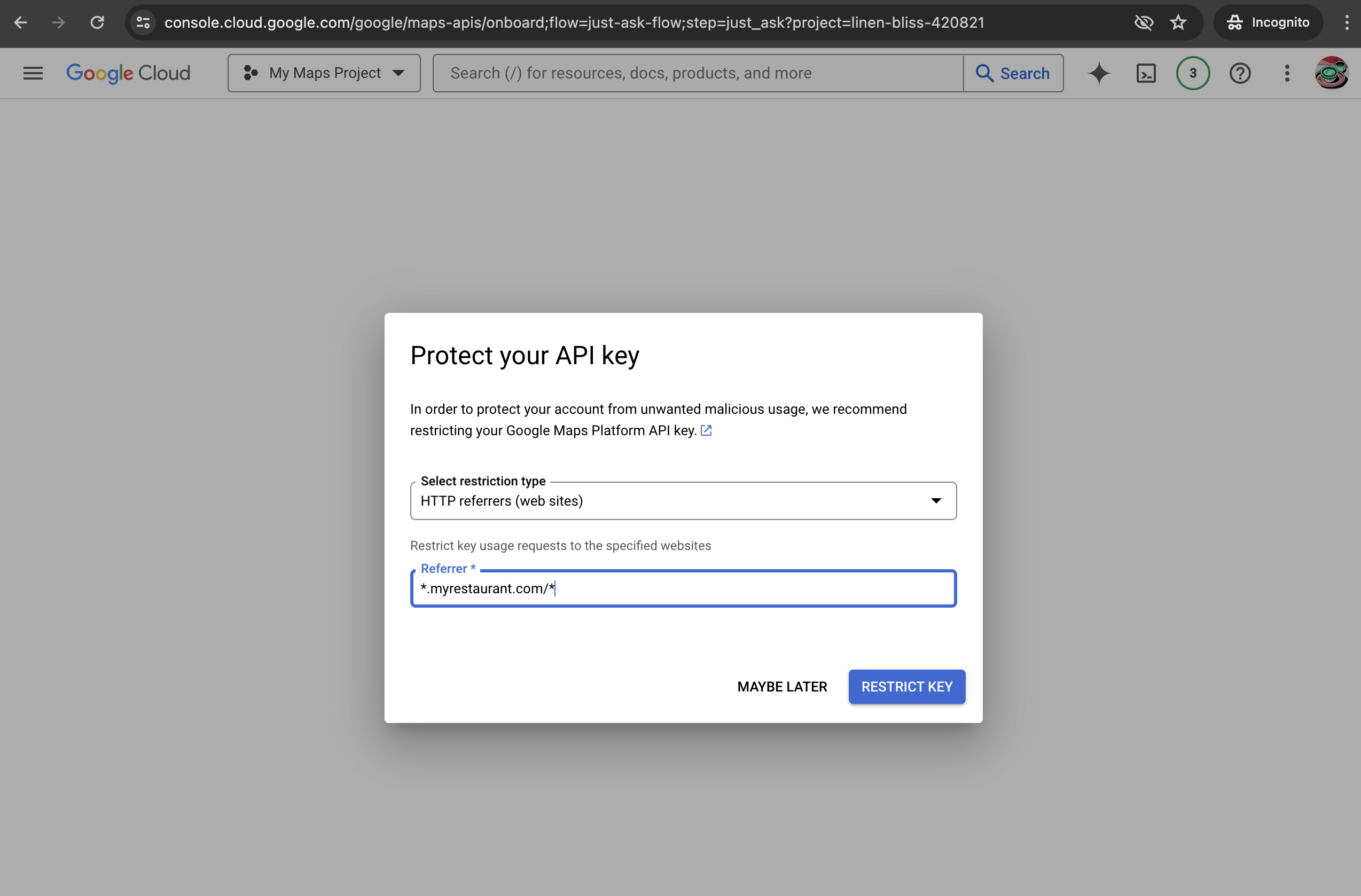
Task: View free trial days remaining badge
Action: point(1192,73)
